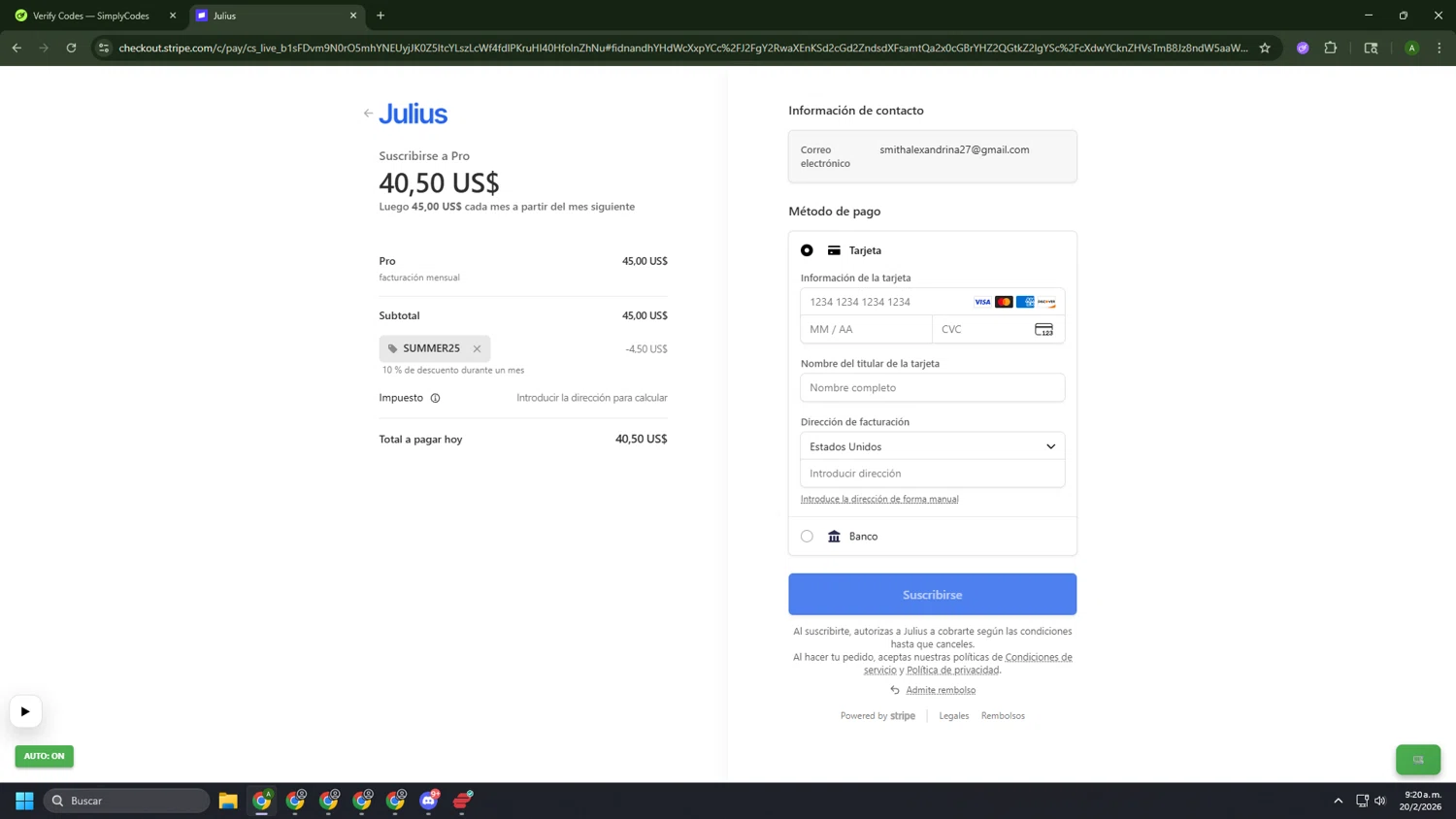1456x819 pixels.
Task: Click the network icon in system tray
Action: (1362, 801)
